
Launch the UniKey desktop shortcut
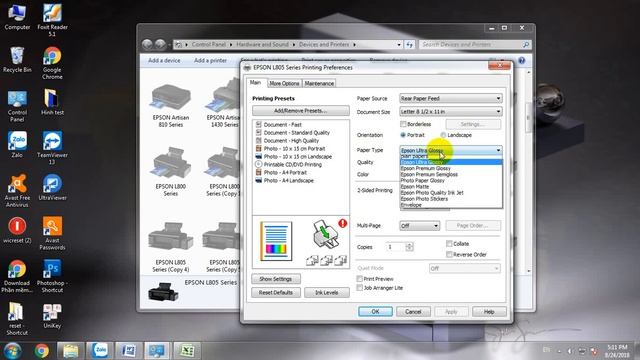point(52,316)
